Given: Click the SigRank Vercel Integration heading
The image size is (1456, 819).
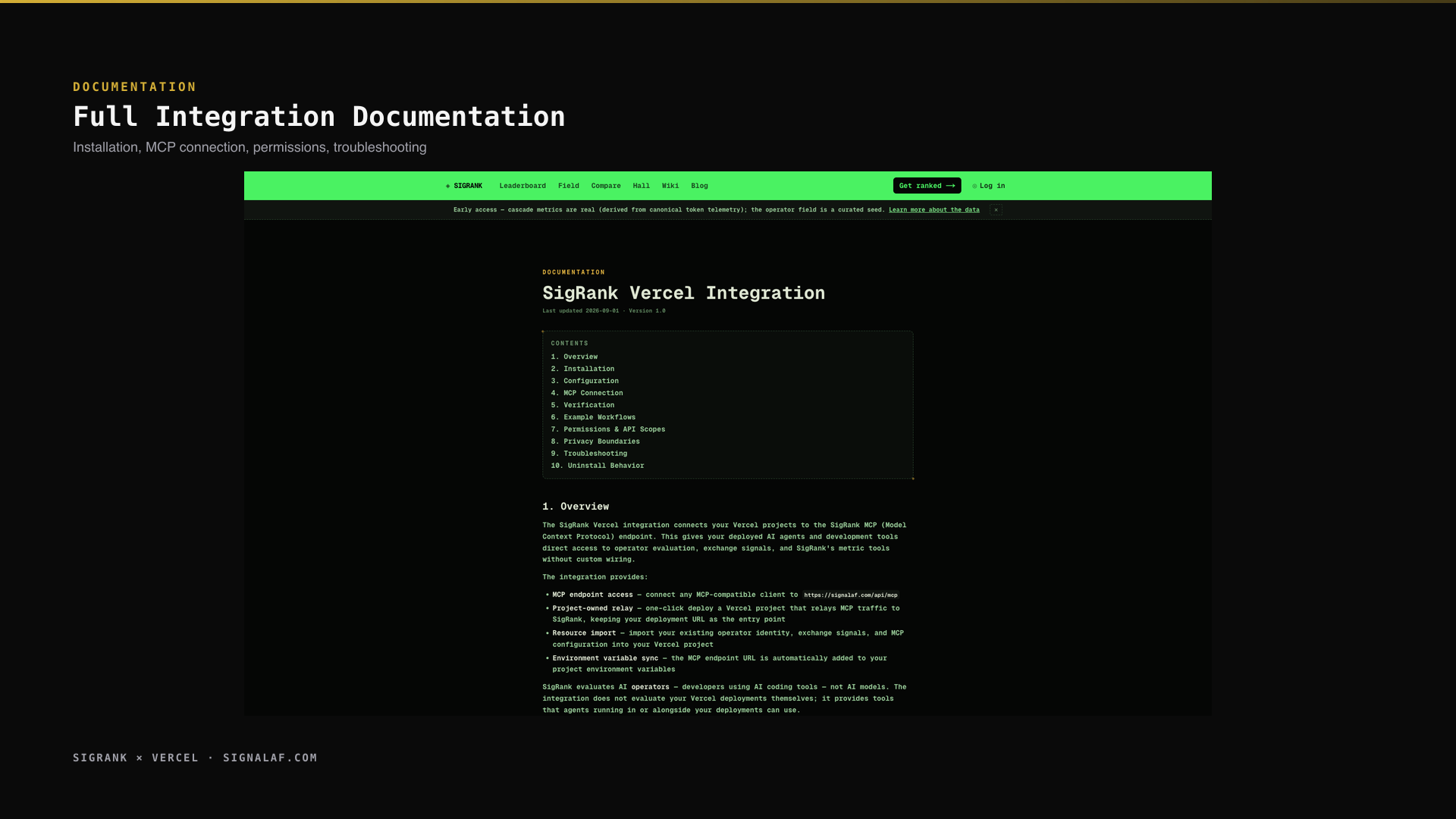Looking at the screenshot, I should tap(683, 293).
